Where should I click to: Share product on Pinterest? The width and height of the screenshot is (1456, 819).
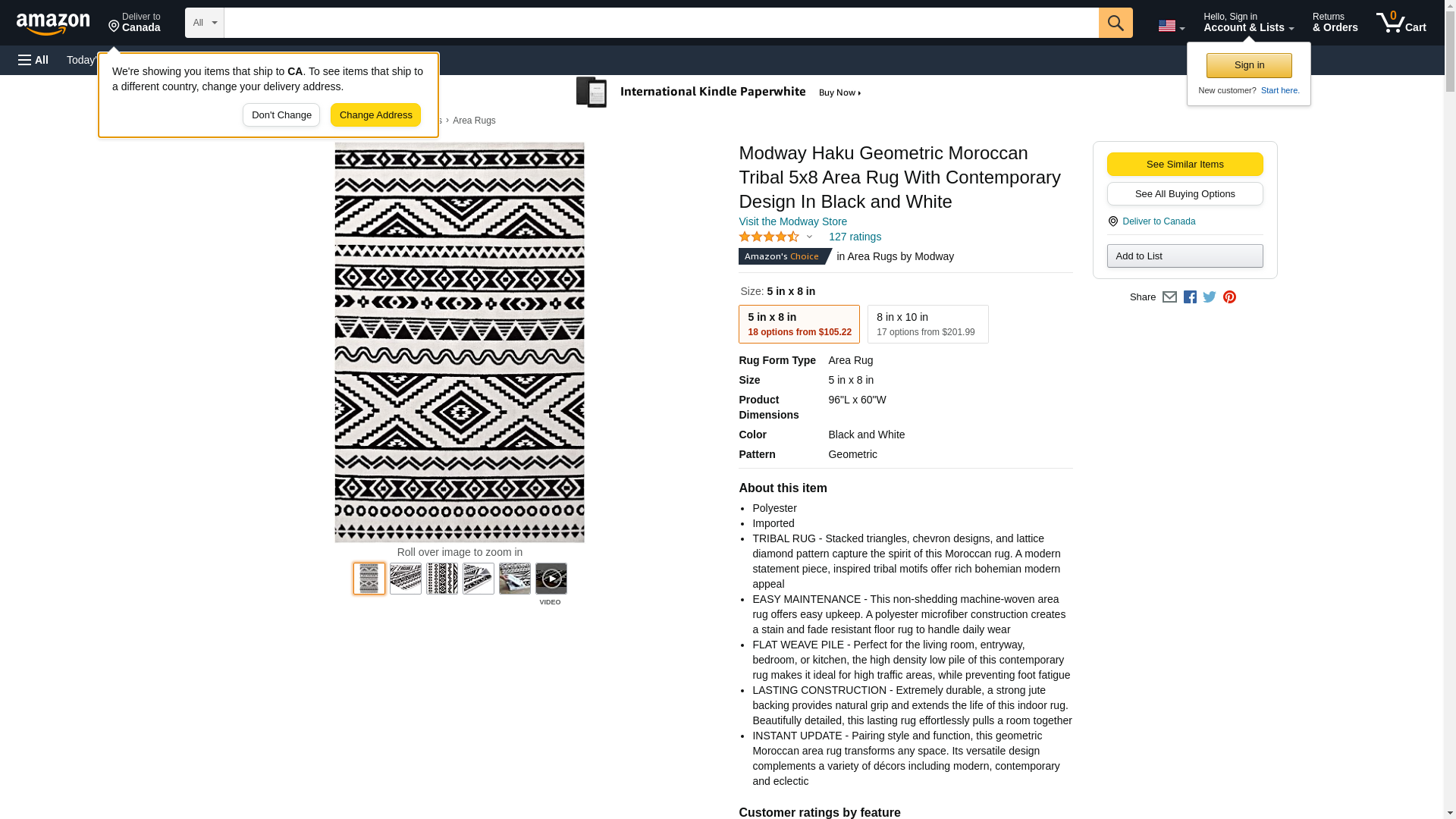(1229, 297)
